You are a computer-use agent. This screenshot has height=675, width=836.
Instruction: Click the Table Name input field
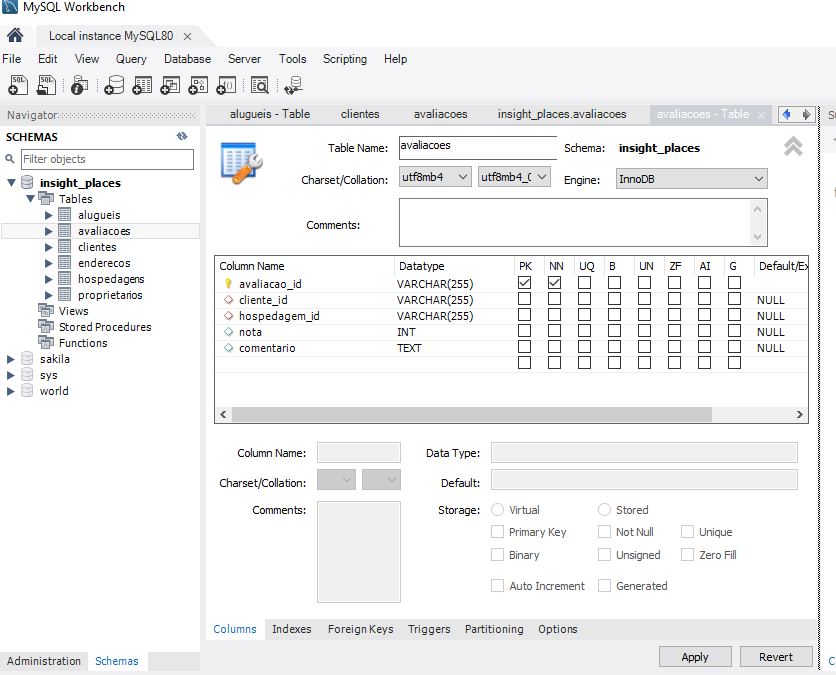point(478,148)
